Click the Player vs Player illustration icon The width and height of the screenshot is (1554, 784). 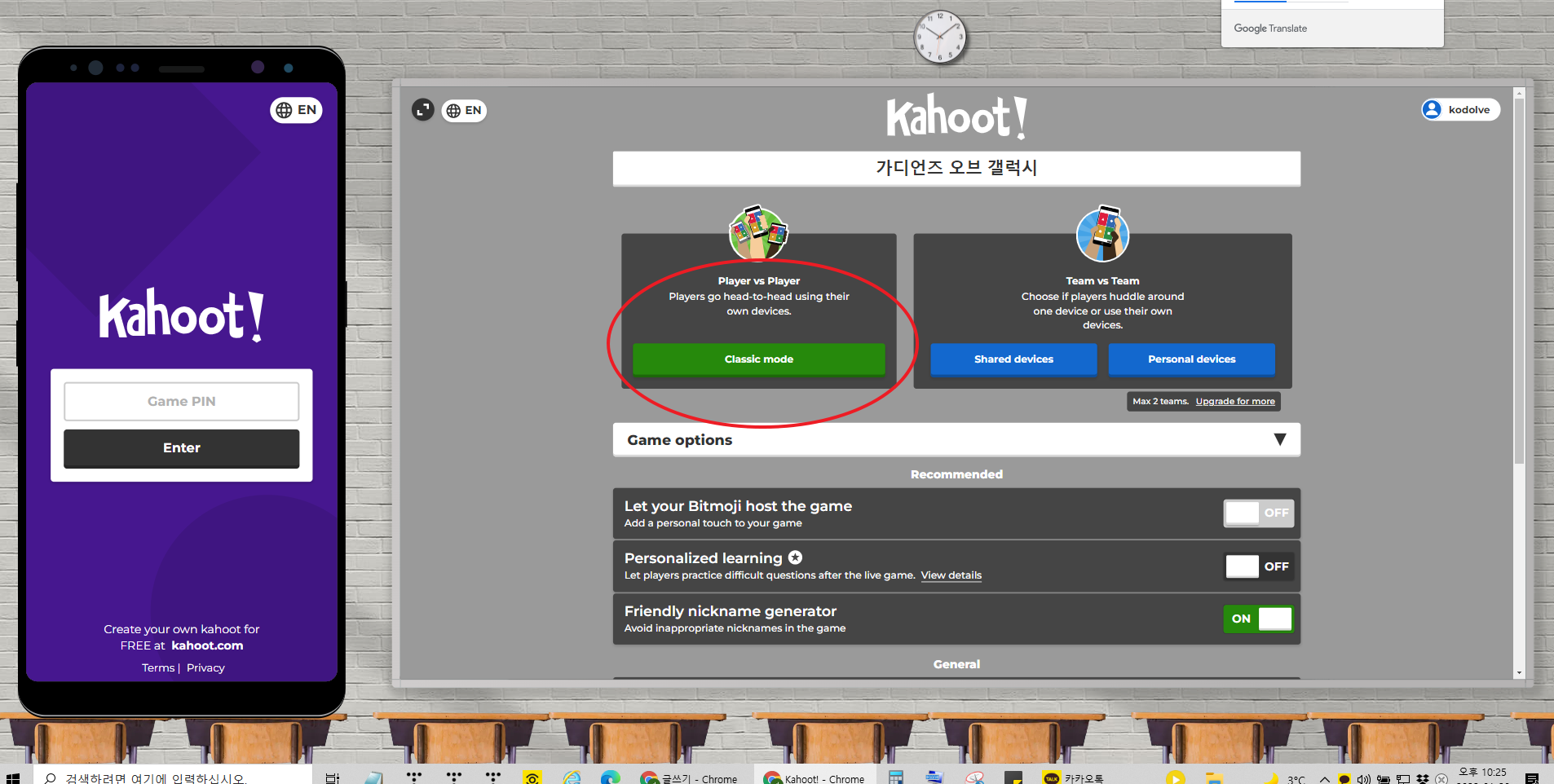(758, 233)
